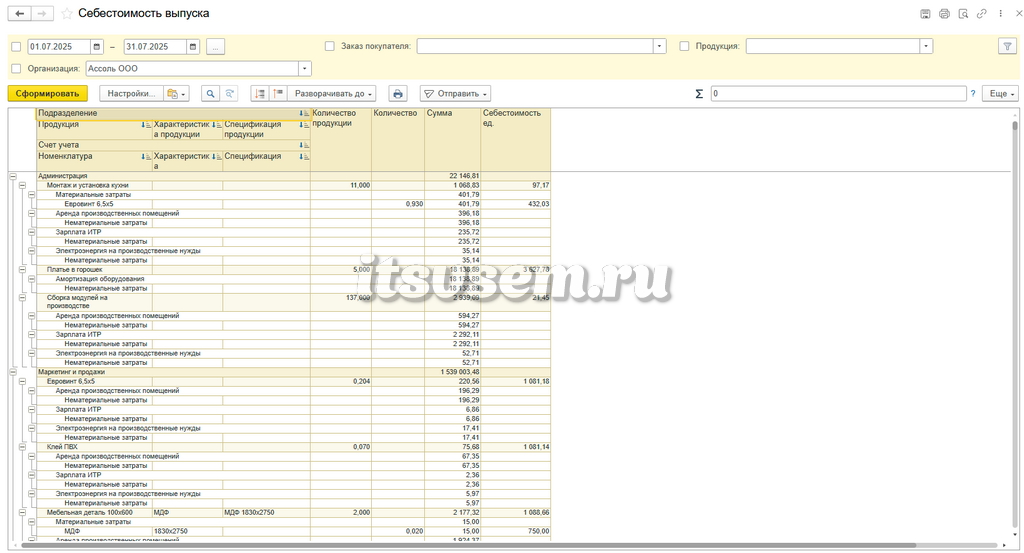
Task: Open the Отправить dropdown menu
Action: pos(455,94)
